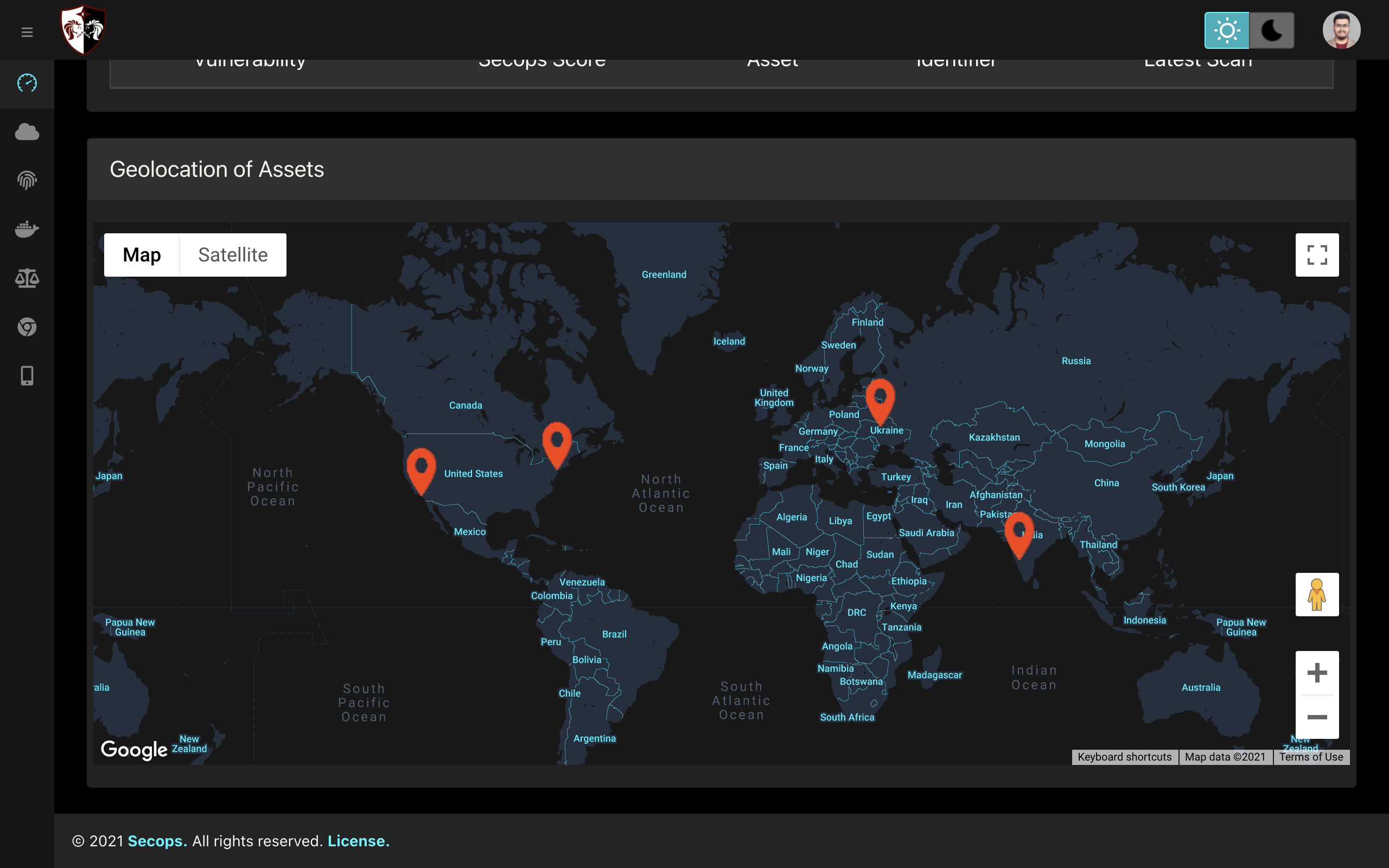Select the Docker containers icon
The height and width of the screenshot is (868, 1389).
pyautogui.click(x=27, y=229)
